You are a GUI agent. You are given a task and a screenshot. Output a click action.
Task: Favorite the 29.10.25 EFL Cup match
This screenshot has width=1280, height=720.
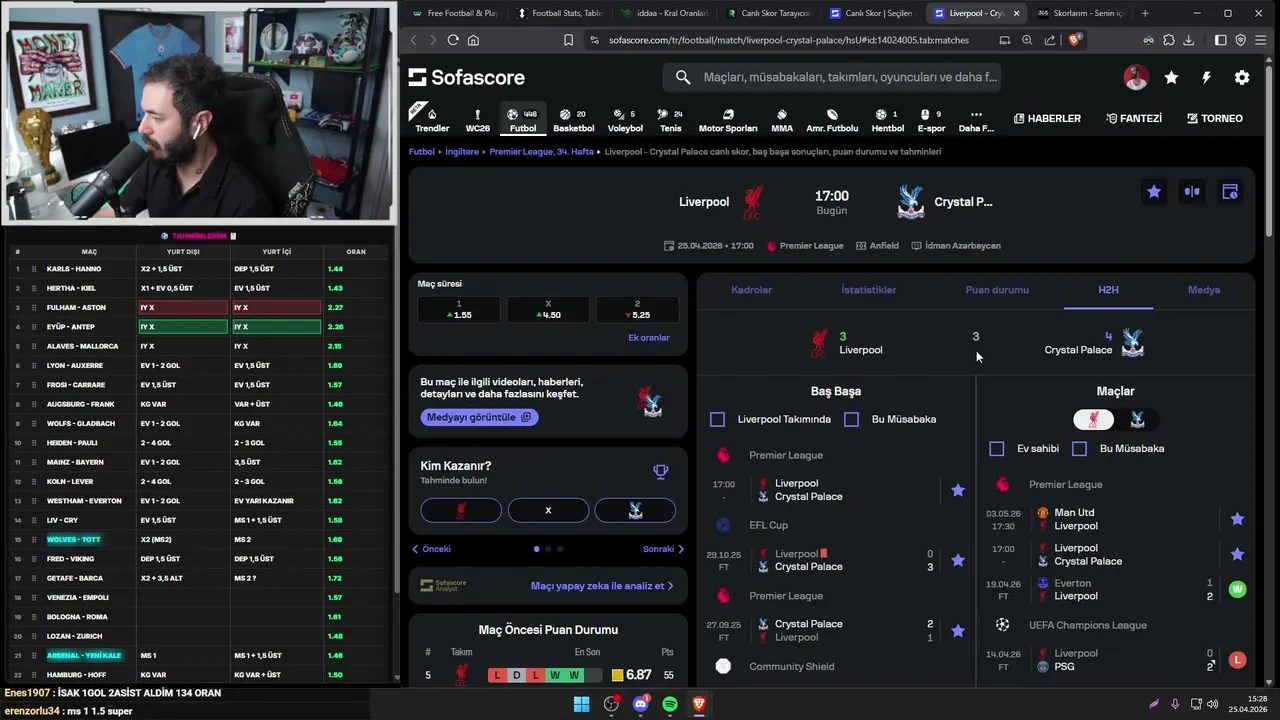(x=958, y=560)
